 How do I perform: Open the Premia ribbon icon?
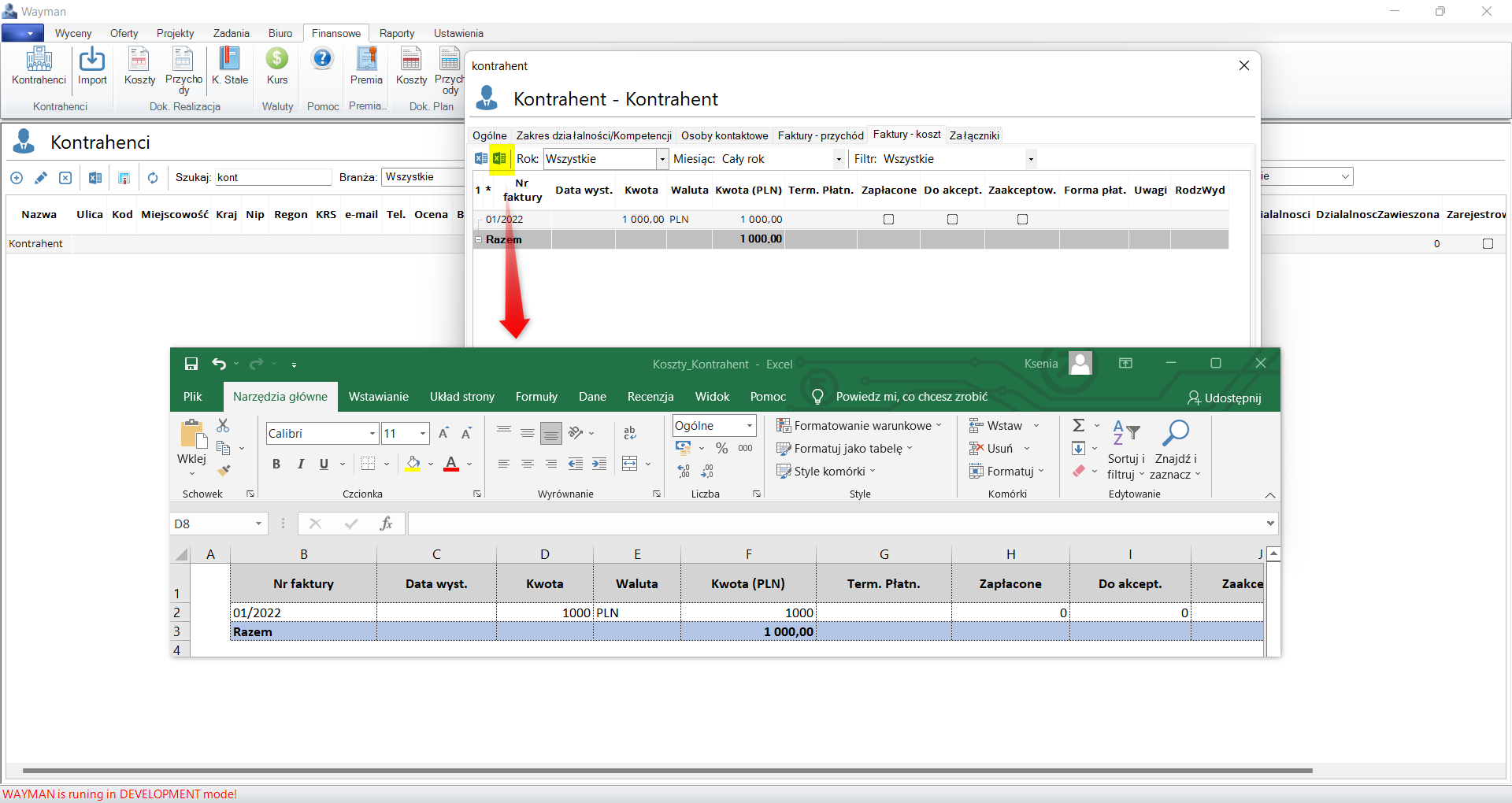[366, 66]
